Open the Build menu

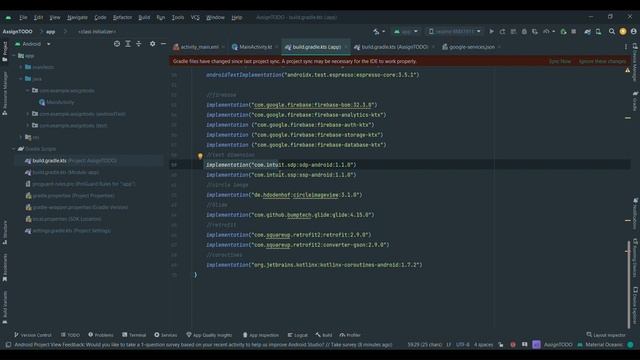[x=144, y=18]
